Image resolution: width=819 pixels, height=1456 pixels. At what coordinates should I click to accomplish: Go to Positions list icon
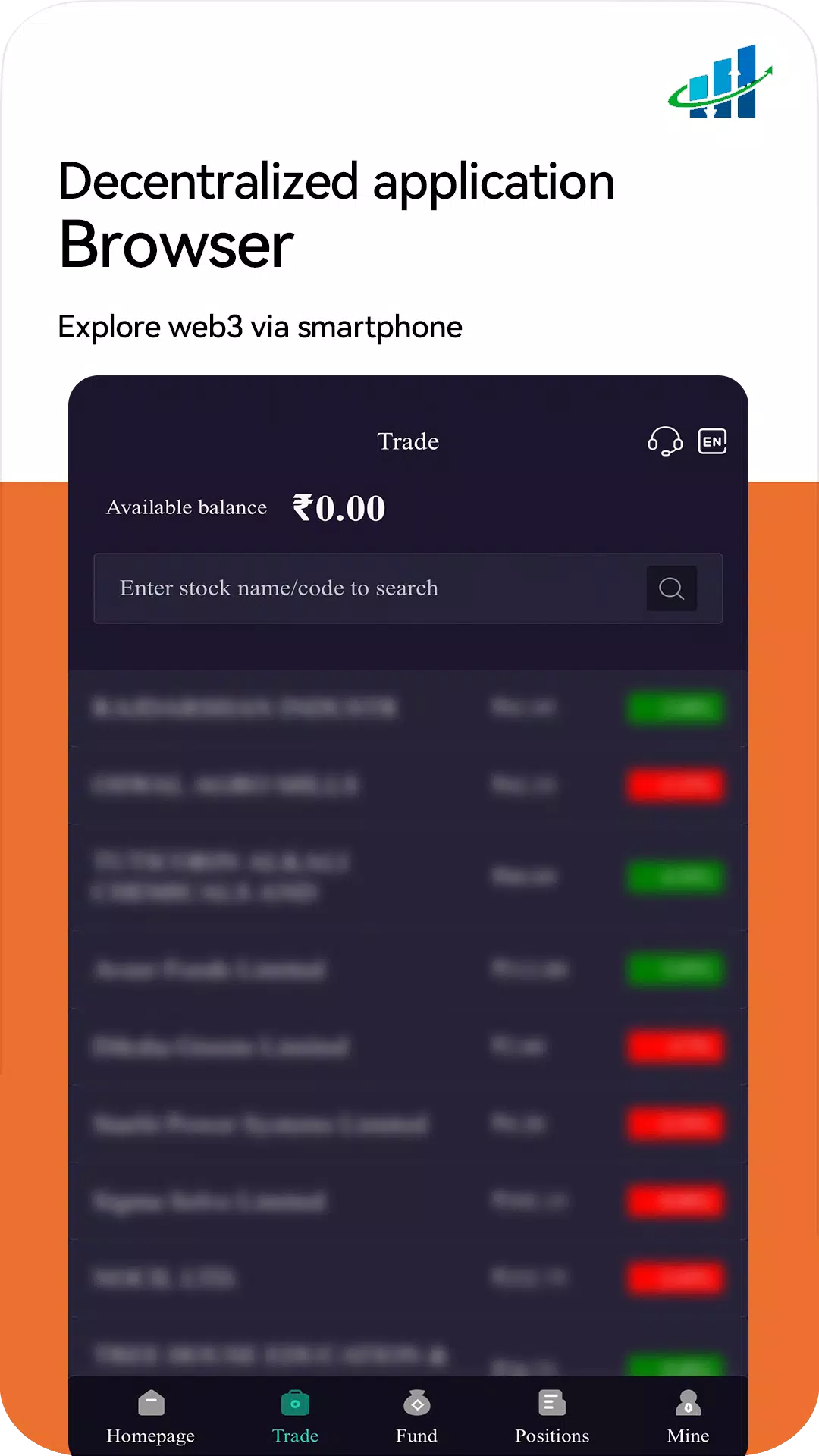click(x=552, y=1403)
